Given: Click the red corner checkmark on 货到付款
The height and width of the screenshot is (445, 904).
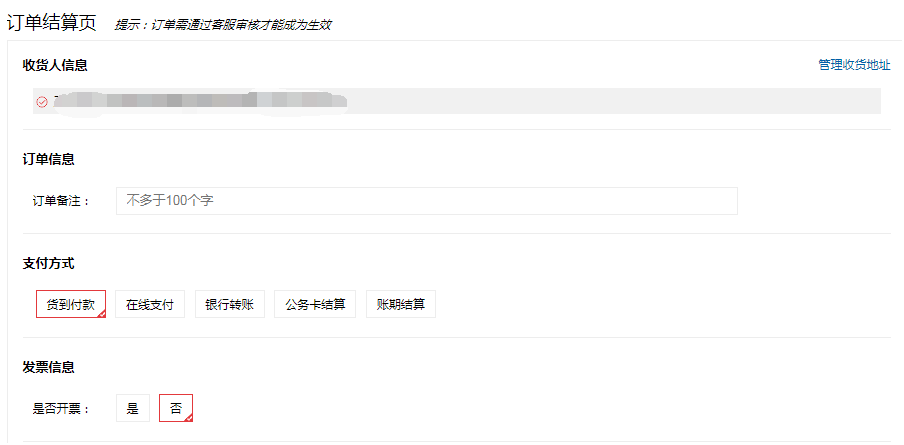Looking at the screenshot, I should pyautogui.click(x=101, y=313).
